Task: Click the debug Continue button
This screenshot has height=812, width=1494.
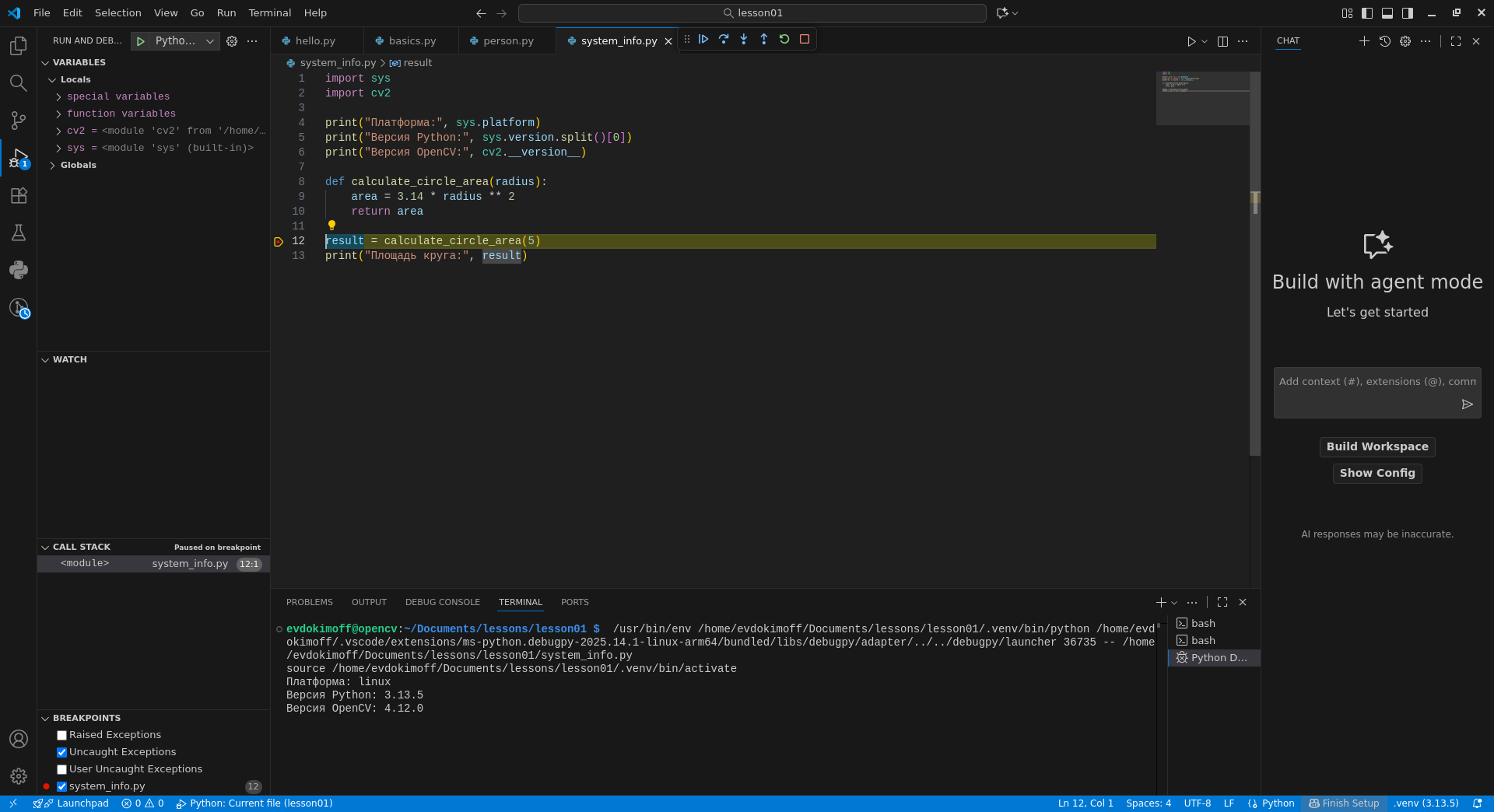Action: (x=703, y=40)
